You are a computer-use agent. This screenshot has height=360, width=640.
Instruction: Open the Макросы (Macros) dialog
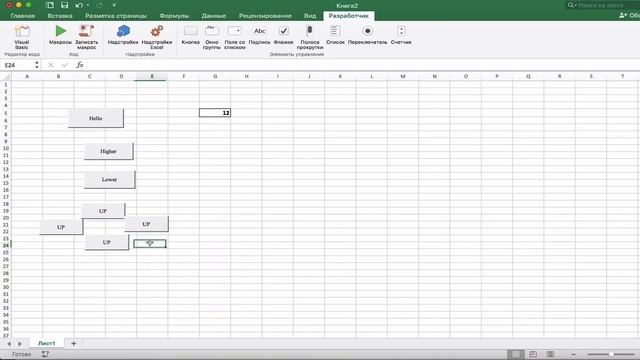60,35
